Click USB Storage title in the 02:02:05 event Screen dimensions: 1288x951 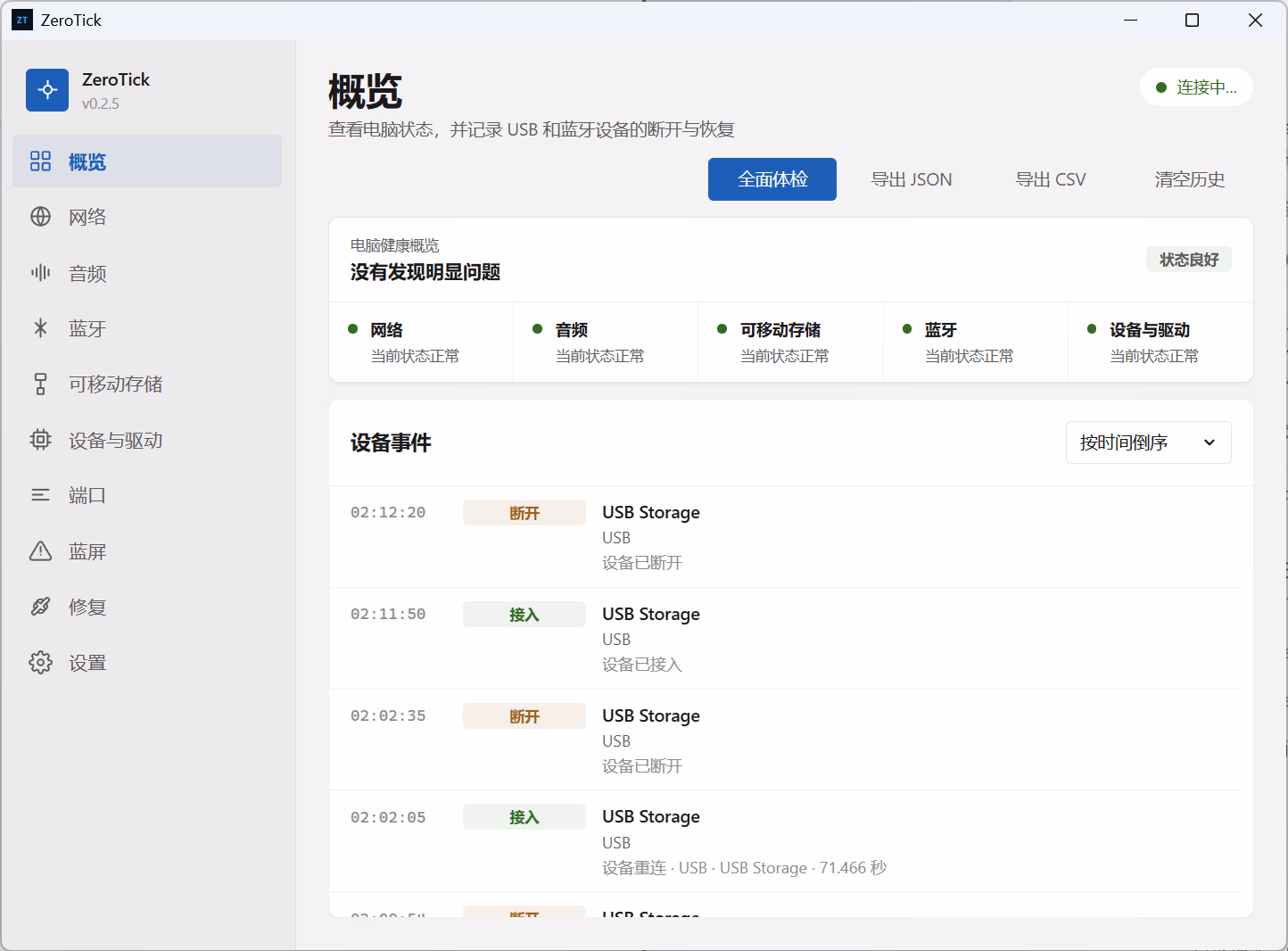pyautogui.click(x=651, y=816)
